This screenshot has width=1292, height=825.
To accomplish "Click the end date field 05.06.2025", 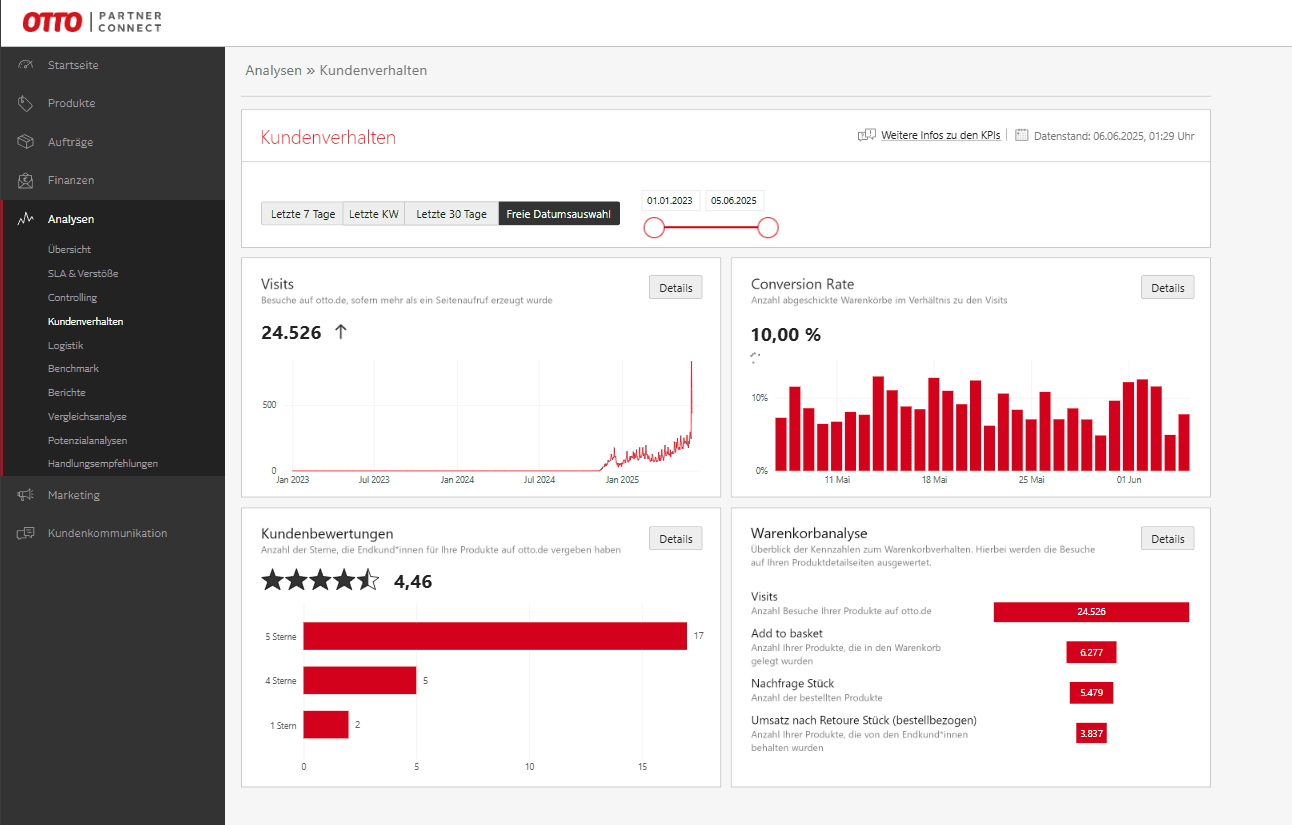I will tap(735, 200).
